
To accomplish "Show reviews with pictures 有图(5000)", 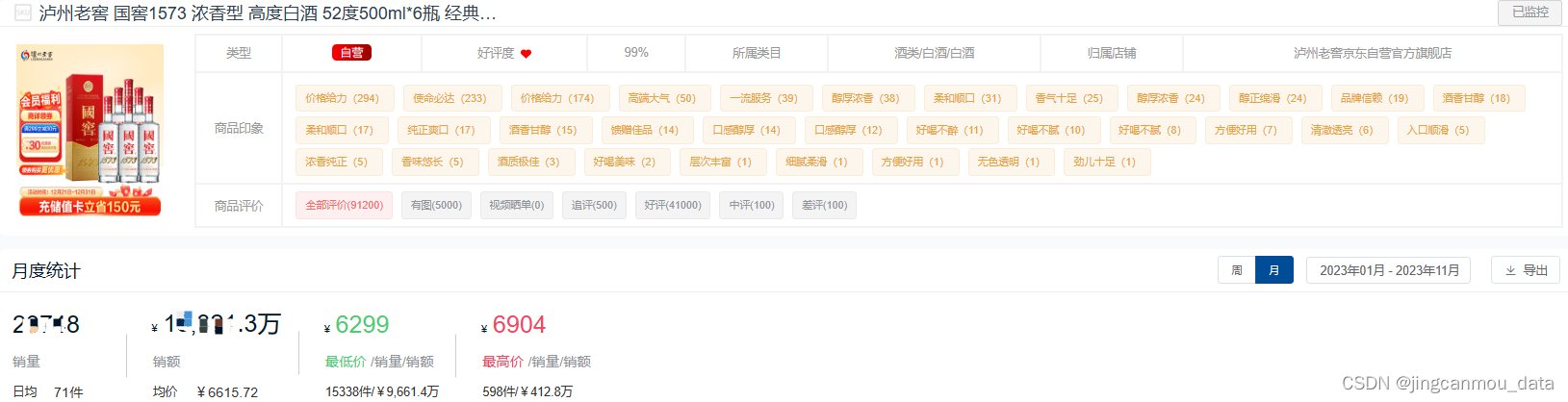I will point(436,205).
